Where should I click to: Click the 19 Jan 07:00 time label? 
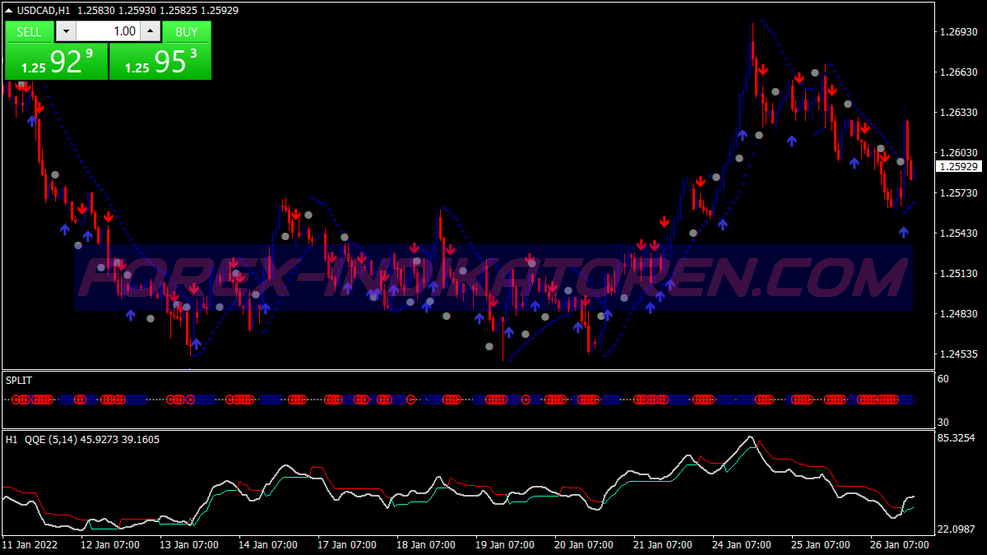[x=505, y=545]
